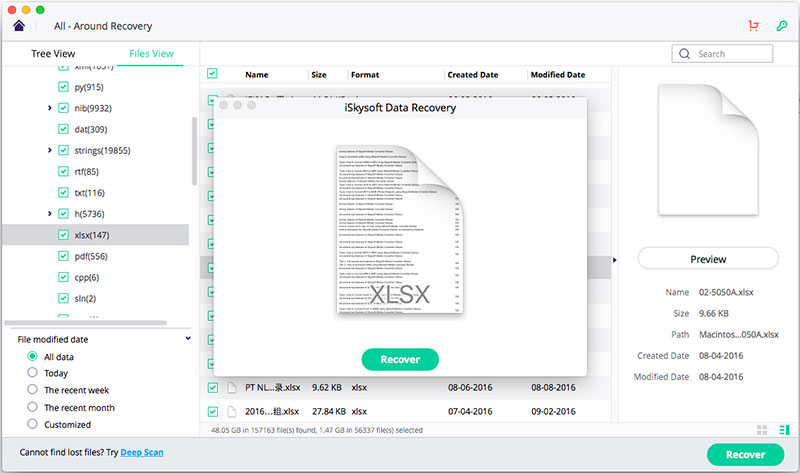Select The recent month filter
Screen dimensions: 800x473
(x=32, y=407)
